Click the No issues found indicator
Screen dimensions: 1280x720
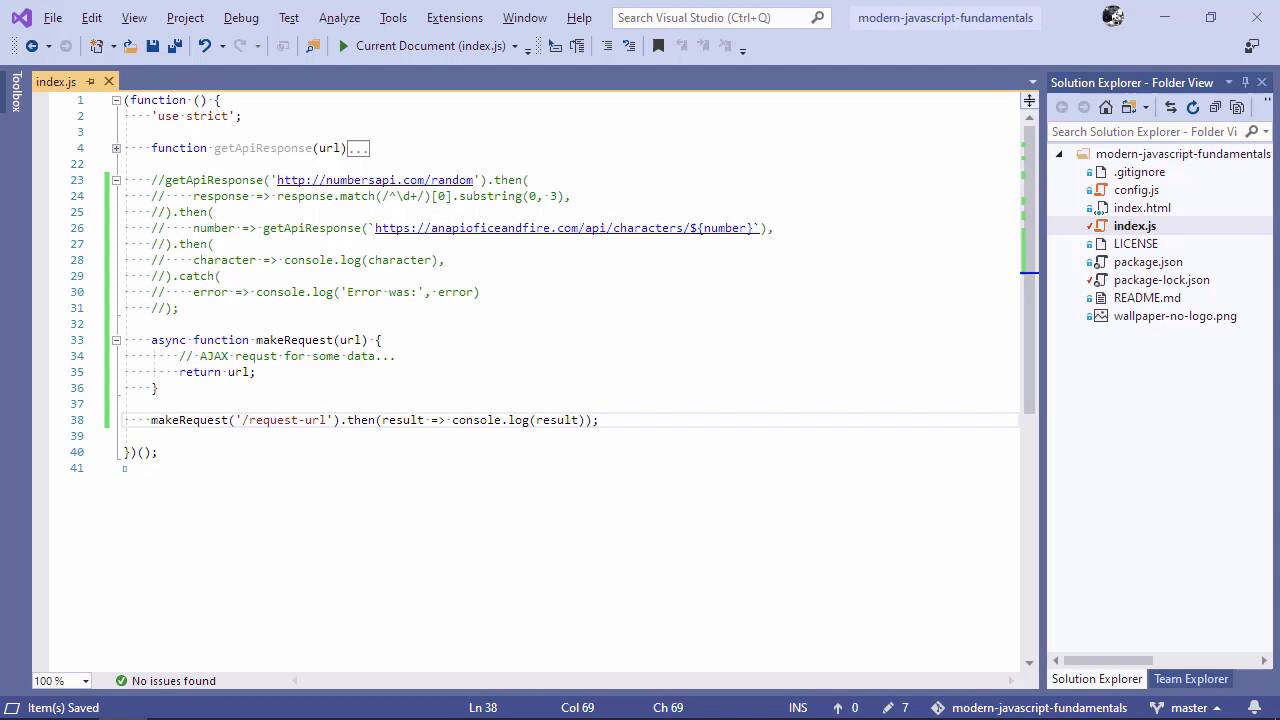point(165,681)
